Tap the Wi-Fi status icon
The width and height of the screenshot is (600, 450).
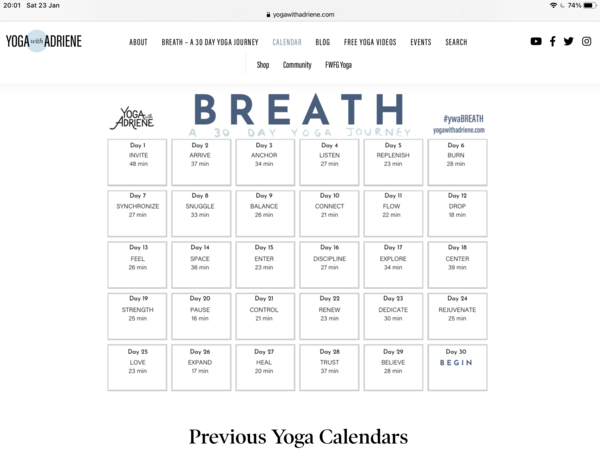(x=553, y=6)
